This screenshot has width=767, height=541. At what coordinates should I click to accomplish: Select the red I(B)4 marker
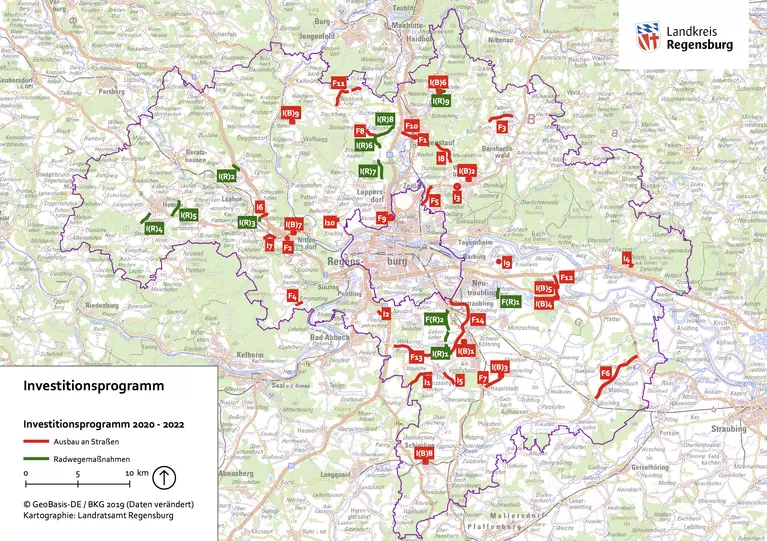543,304
